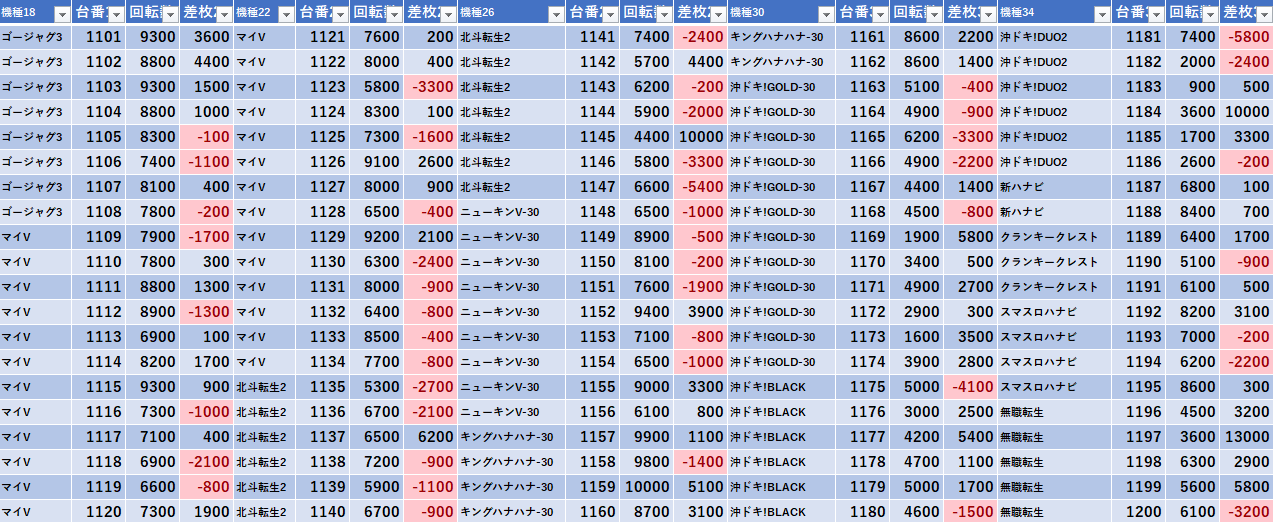1274x522 pixels.
Task: Open 差枚 filter dropdown above row 1141's -2400
Action: [x=717, y=14]
